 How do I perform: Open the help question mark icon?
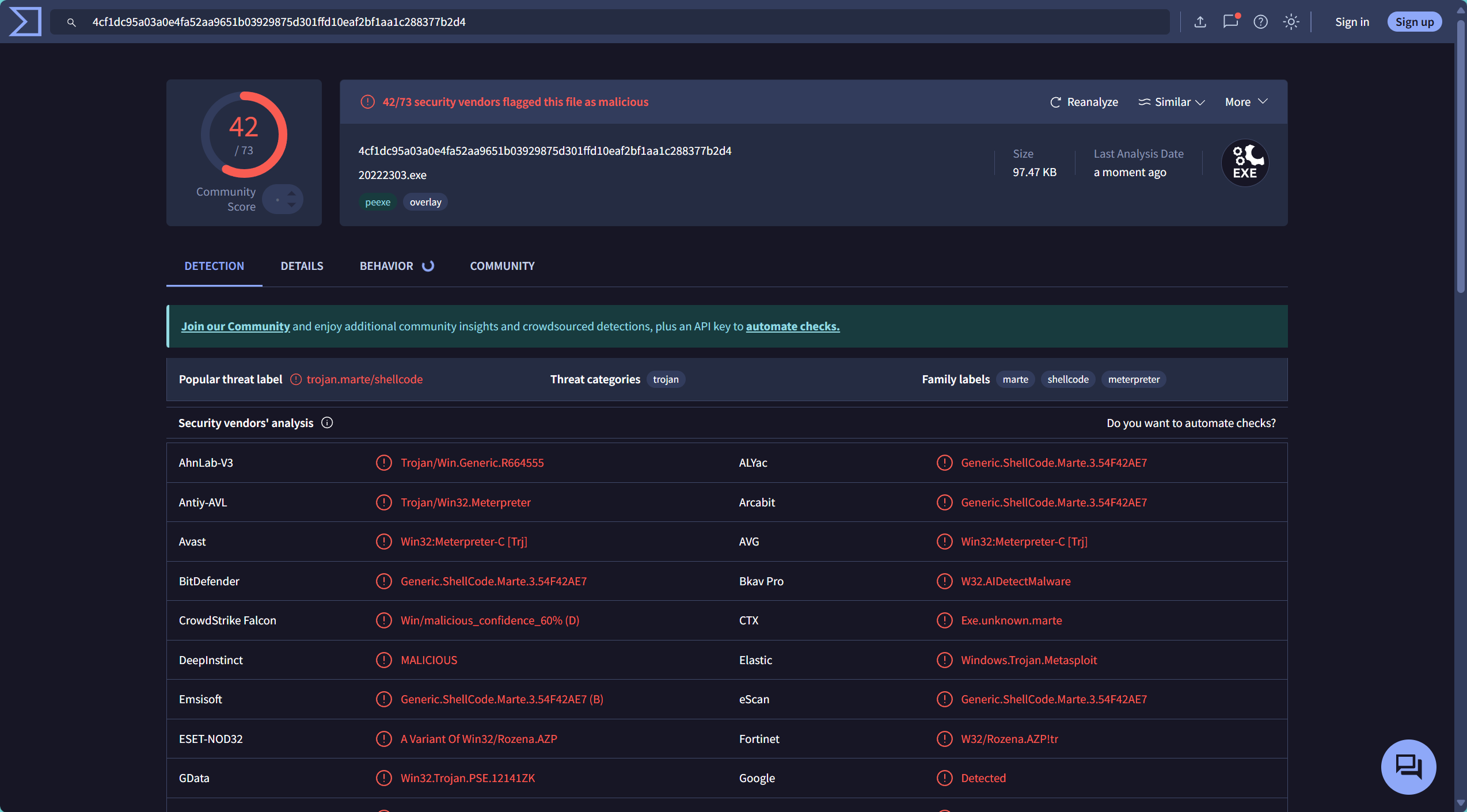[1261, 22]
